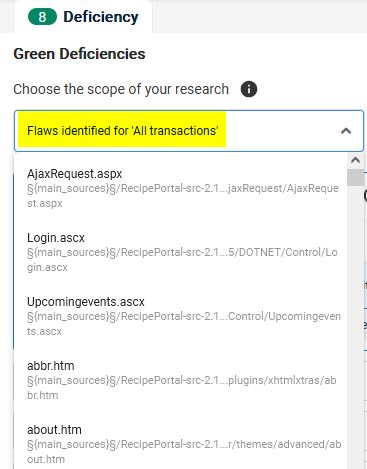Select about.htm entry
Screen dimensions: 367x469
pos(180,444)
